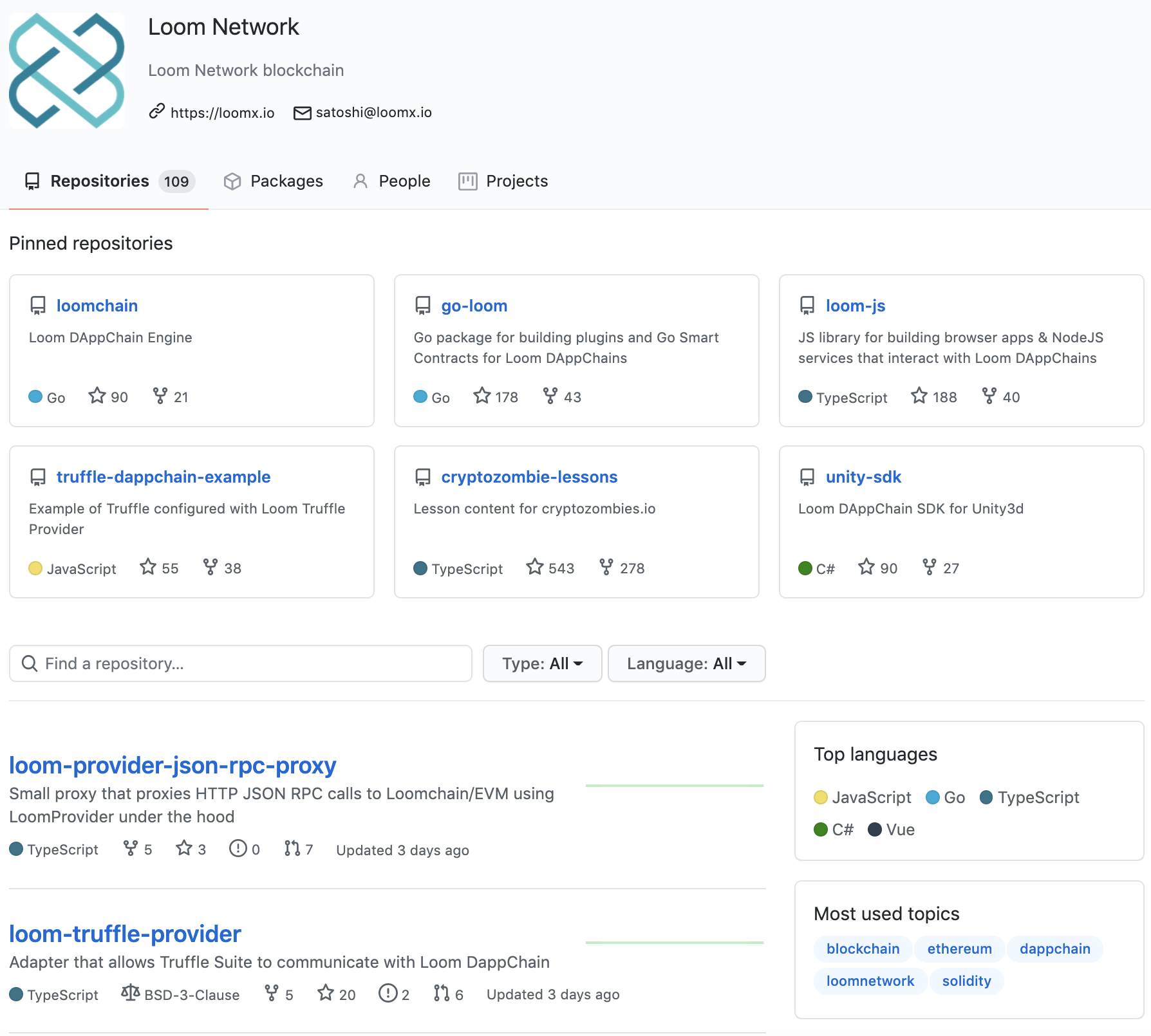The height and width of the screenshot is (1036, 1151).
Task: Click the star icon for cryptozombie-lessons (543)
Action: point(535,567)
